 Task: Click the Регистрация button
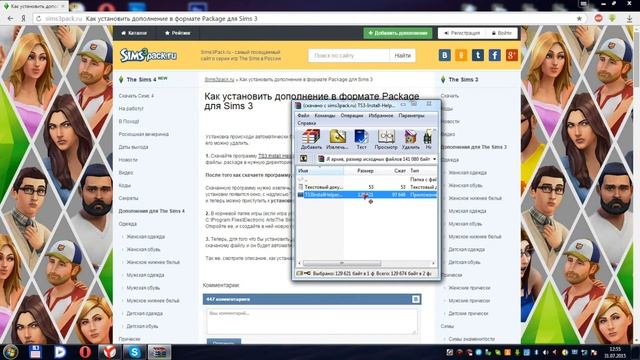point(462,33)
